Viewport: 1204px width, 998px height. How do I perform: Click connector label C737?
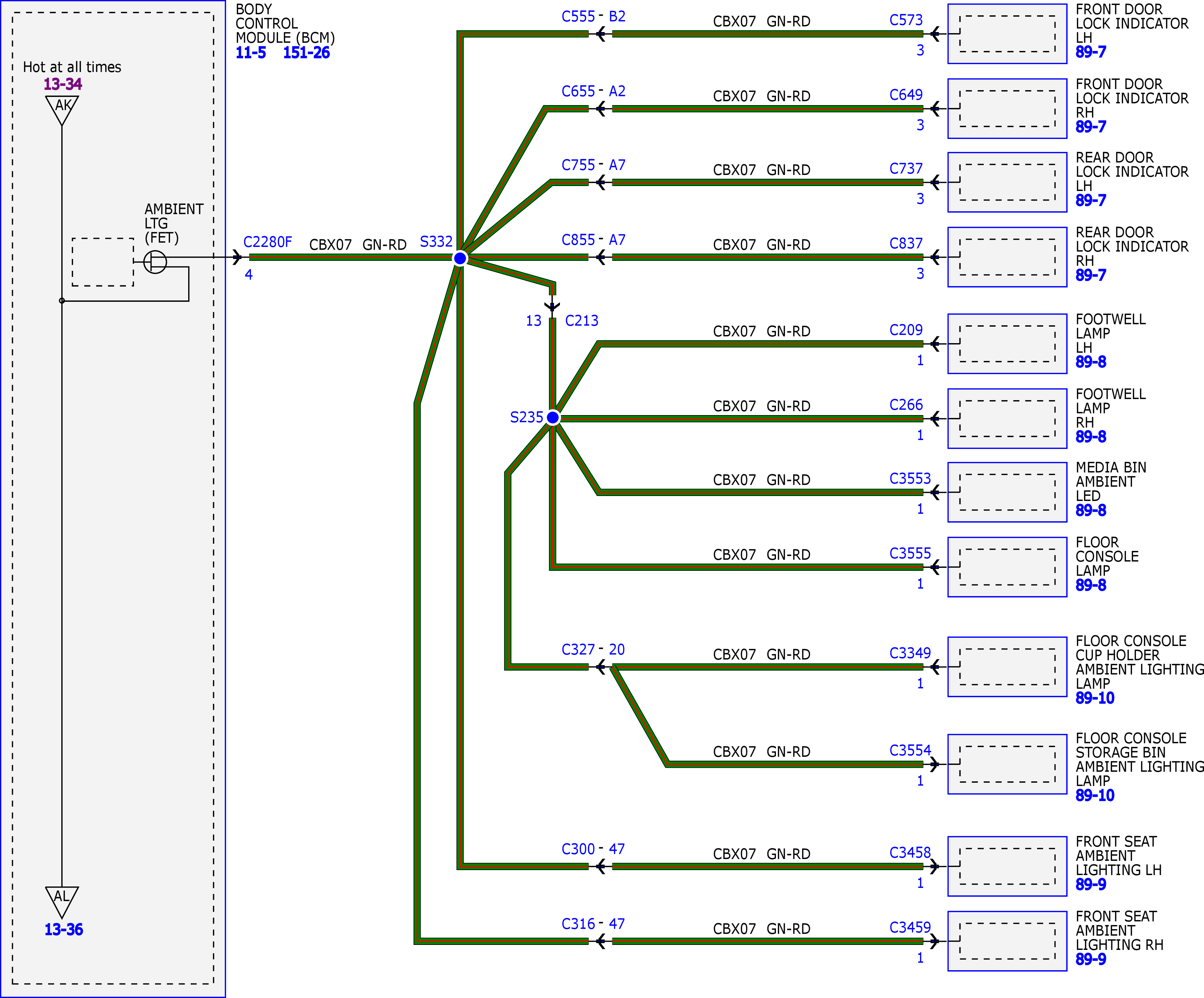click(906, 169)
